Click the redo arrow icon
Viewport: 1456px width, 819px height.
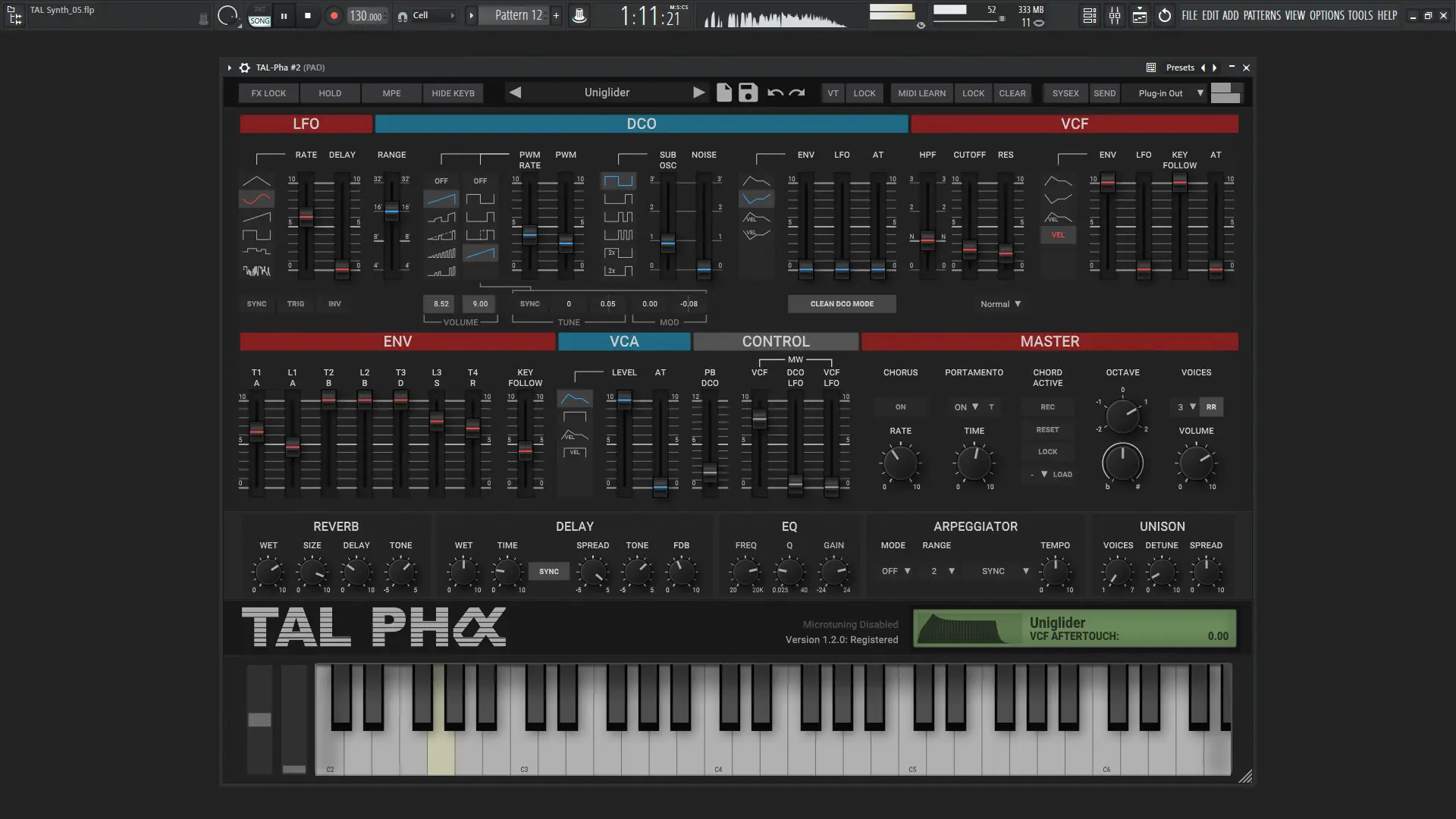click(797, 93)
